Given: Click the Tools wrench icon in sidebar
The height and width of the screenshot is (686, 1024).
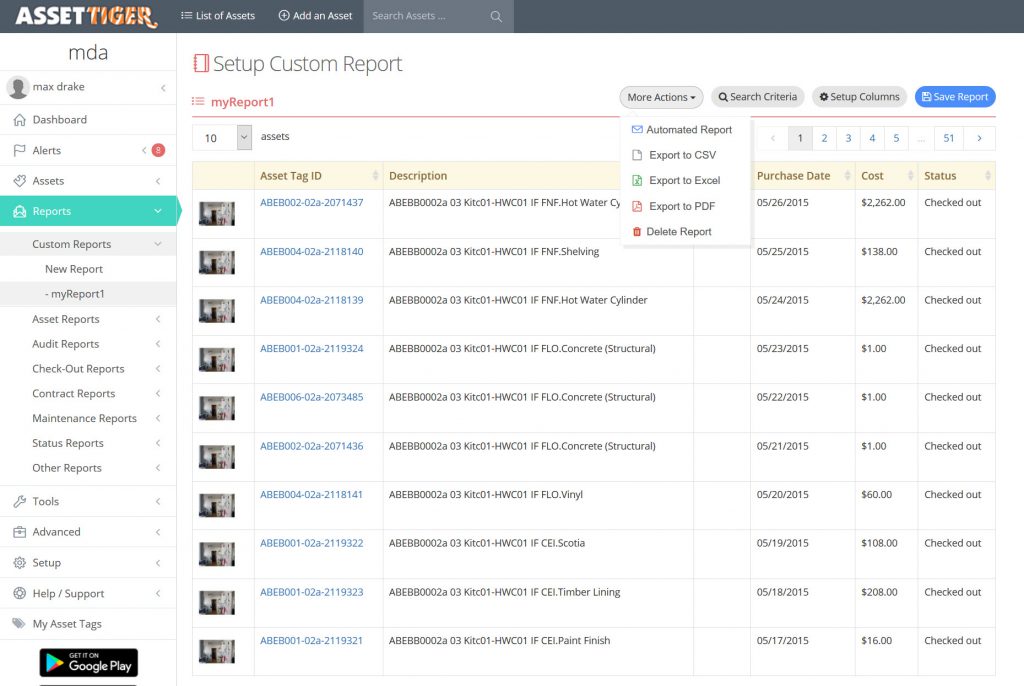Looking at the screenshot, I should (19, 502).
